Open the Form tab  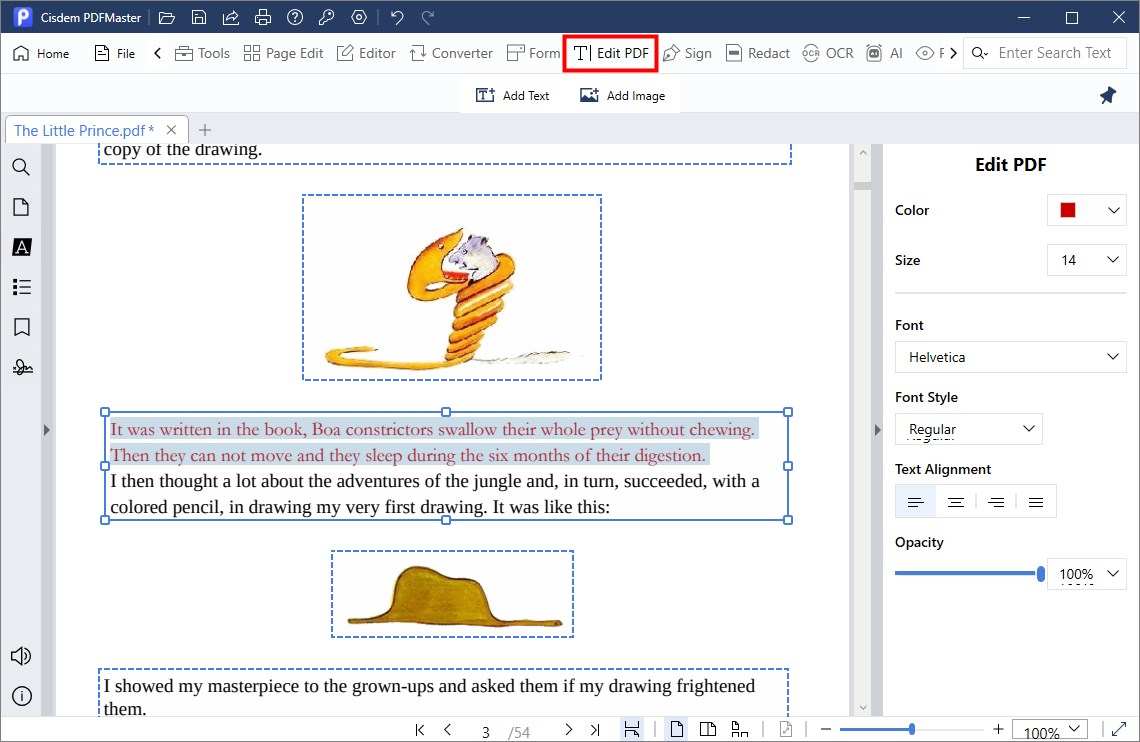coord(533,53)
